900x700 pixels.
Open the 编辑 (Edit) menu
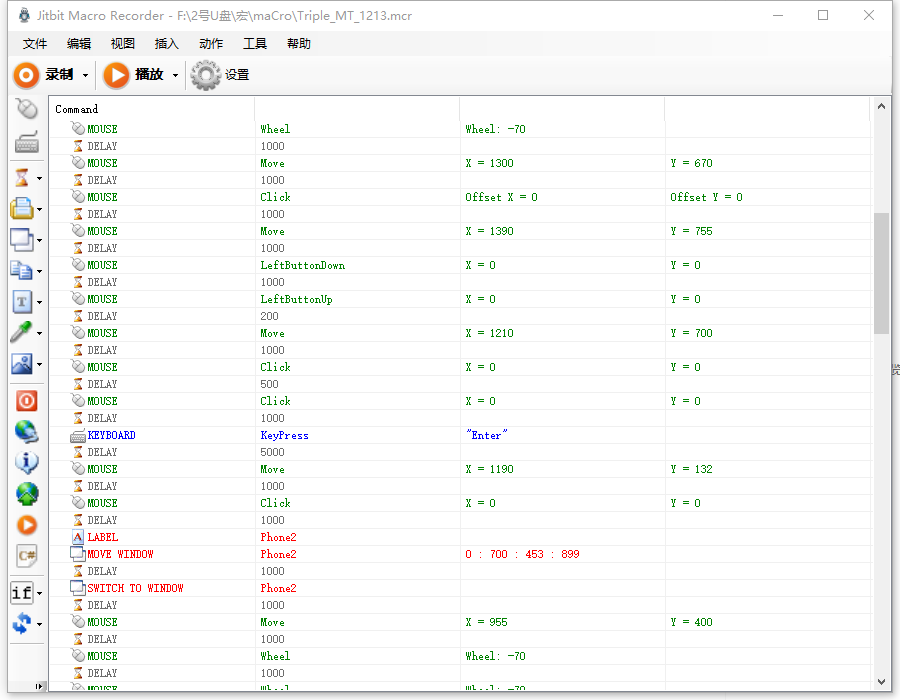coord(79,44)
